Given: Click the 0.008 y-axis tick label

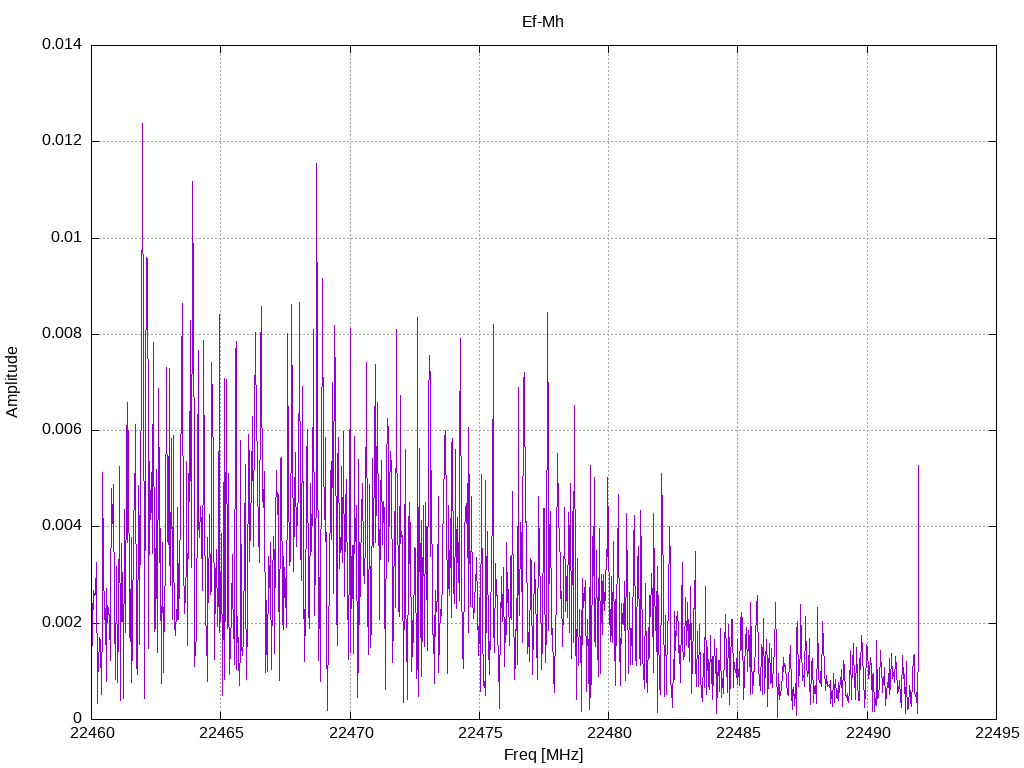Looking at the screenshot, I should pyautogui.click(x=62, y=334).
